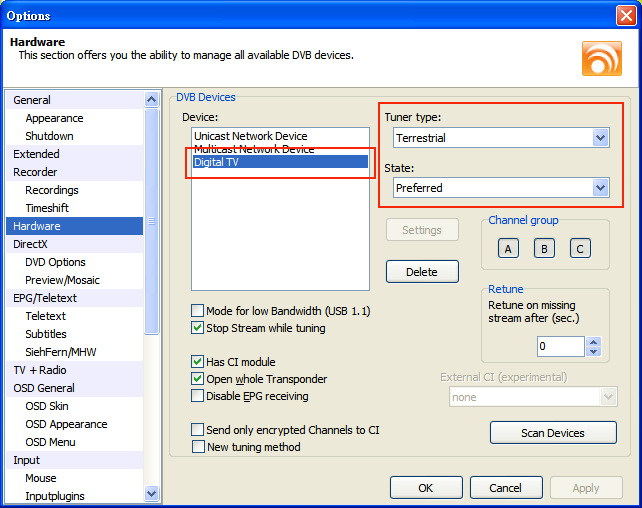Open the Tuner type dropdown
Screen dimensions: 642x508
pyautogui.click(x=600, y=137)
